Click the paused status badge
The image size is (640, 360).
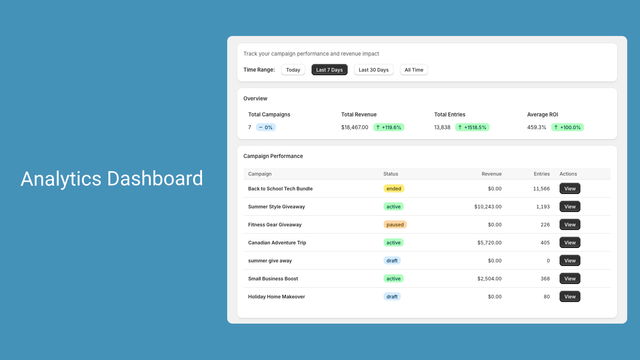[395, 224]
